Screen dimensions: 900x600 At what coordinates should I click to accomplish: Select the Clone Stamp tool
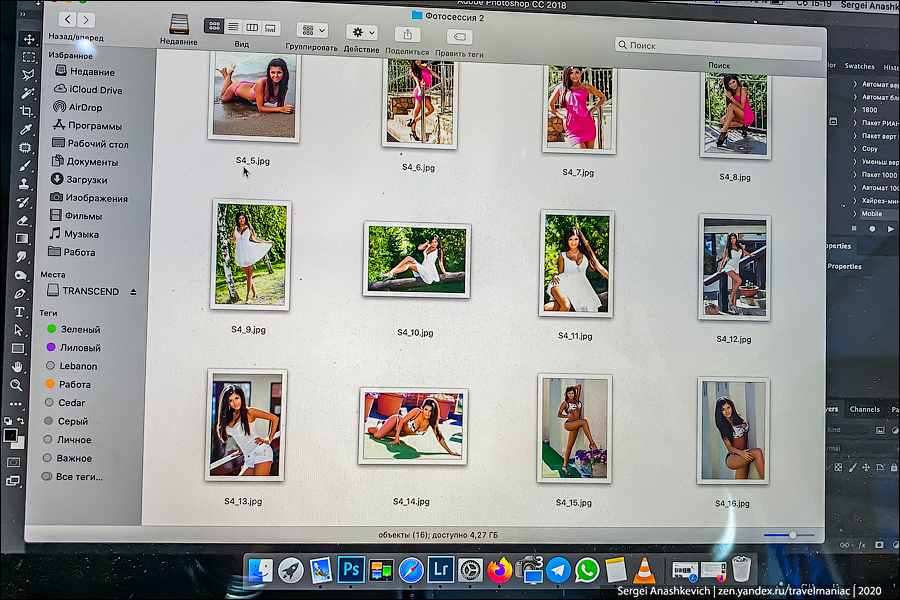[24, 184]
